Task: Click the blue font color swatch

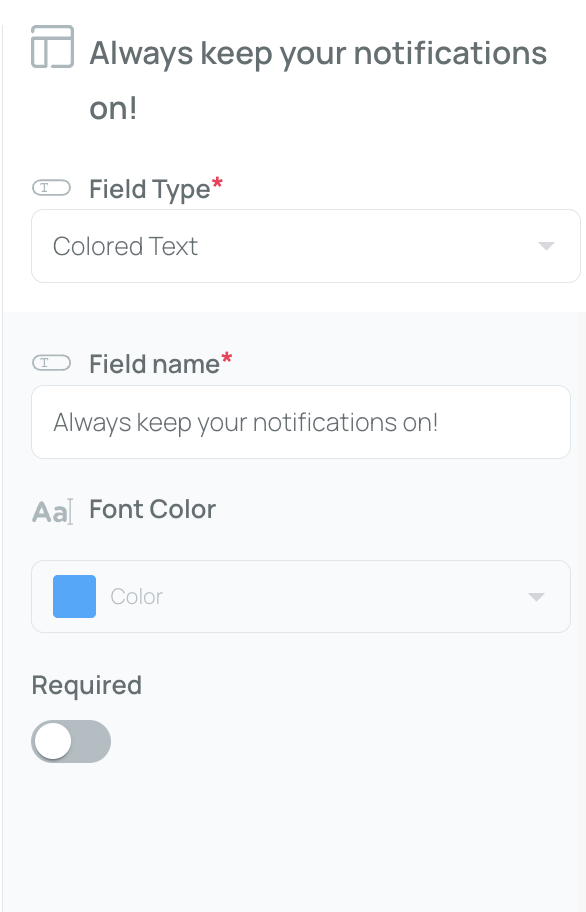Action: (74, 596)
